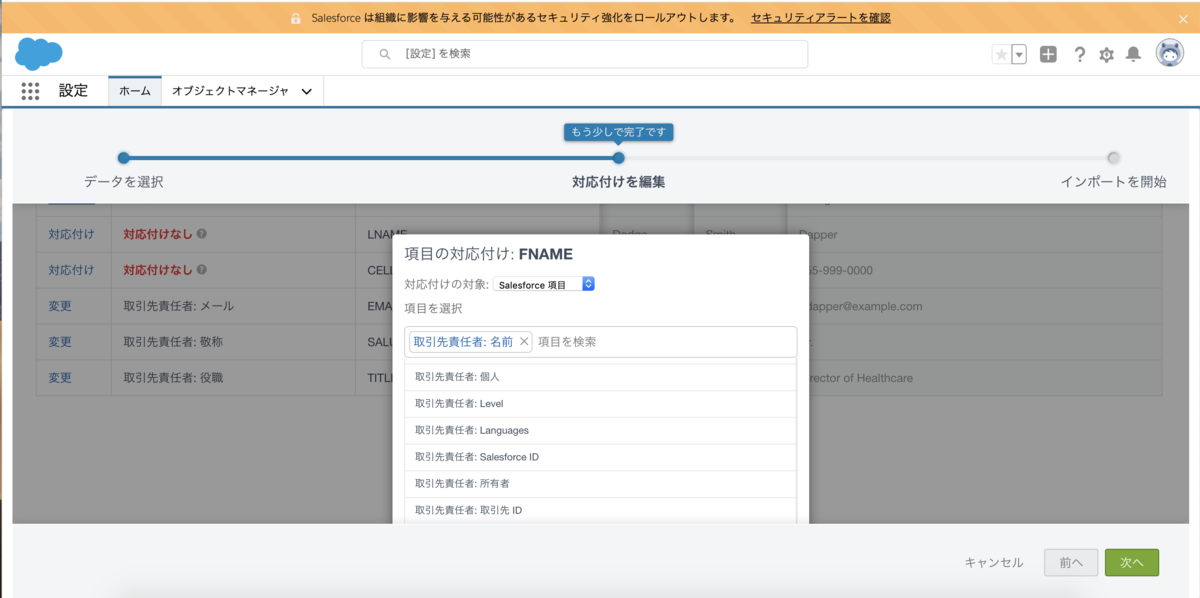
Task: Click the lock icon in the banner
Action: coord(296,18)
